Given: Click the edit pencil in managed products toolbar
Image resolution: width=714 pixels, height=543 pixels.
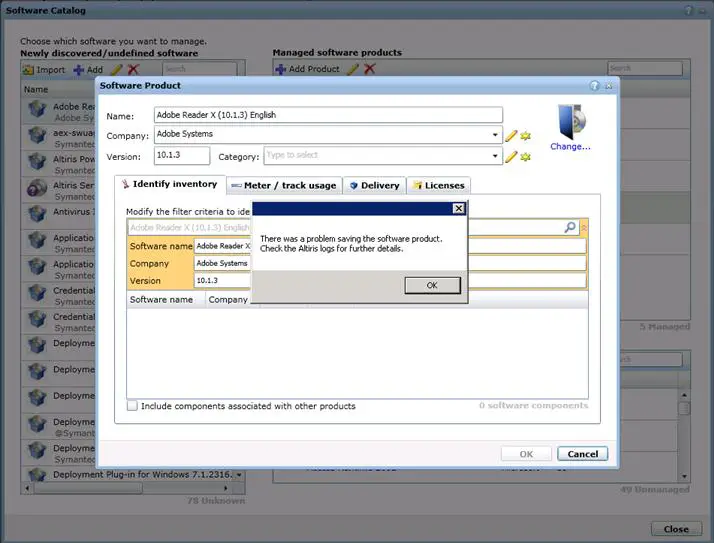Looking at the screenshot, I should click(352, 69).
